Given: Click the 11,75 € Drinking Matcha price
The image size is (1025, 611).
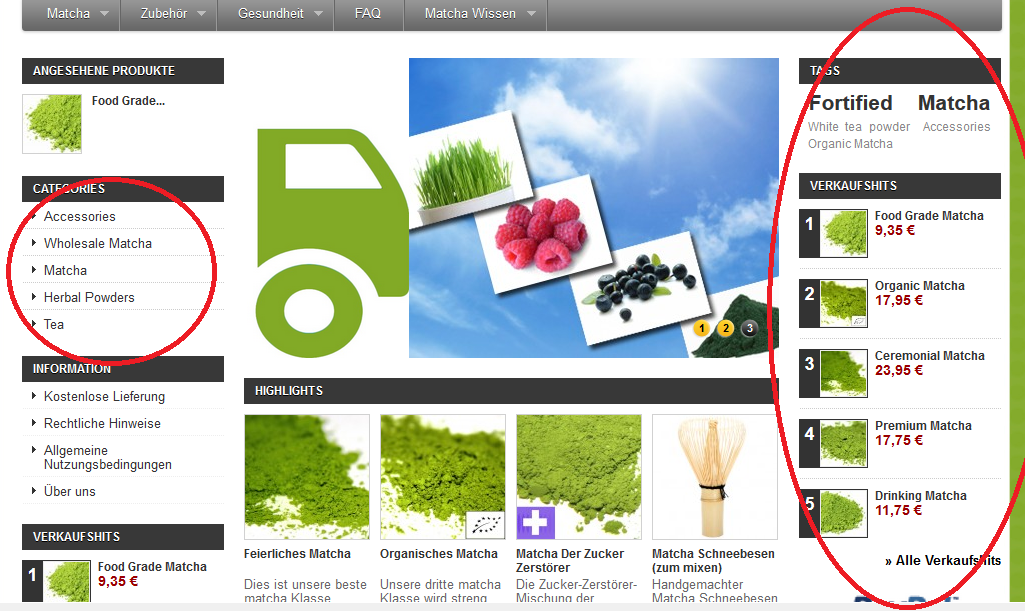Looking at the screenshot, I should coord(899,510).
